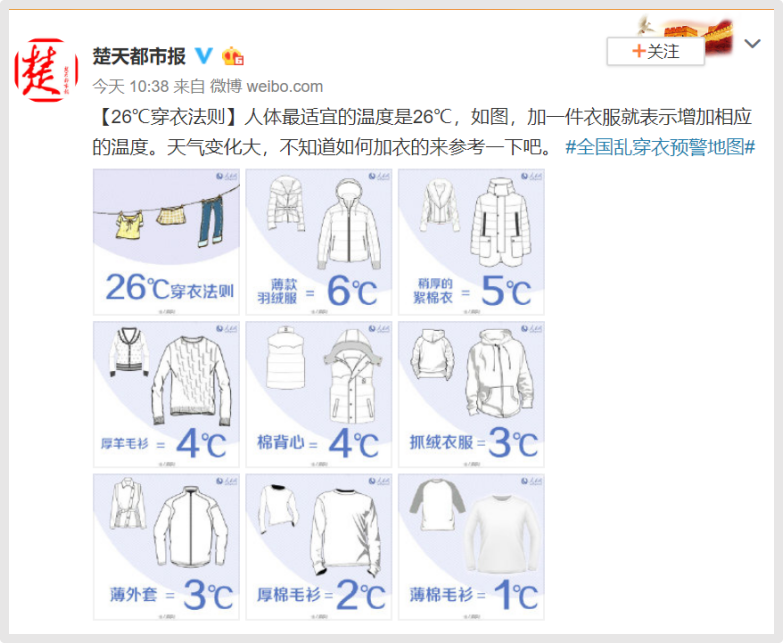Image resolution: width=783 pixels, height=643 pixels.
Task: Open the 26℃穿衣法则 clothesline thumbnail
Action: click(166, 242)
